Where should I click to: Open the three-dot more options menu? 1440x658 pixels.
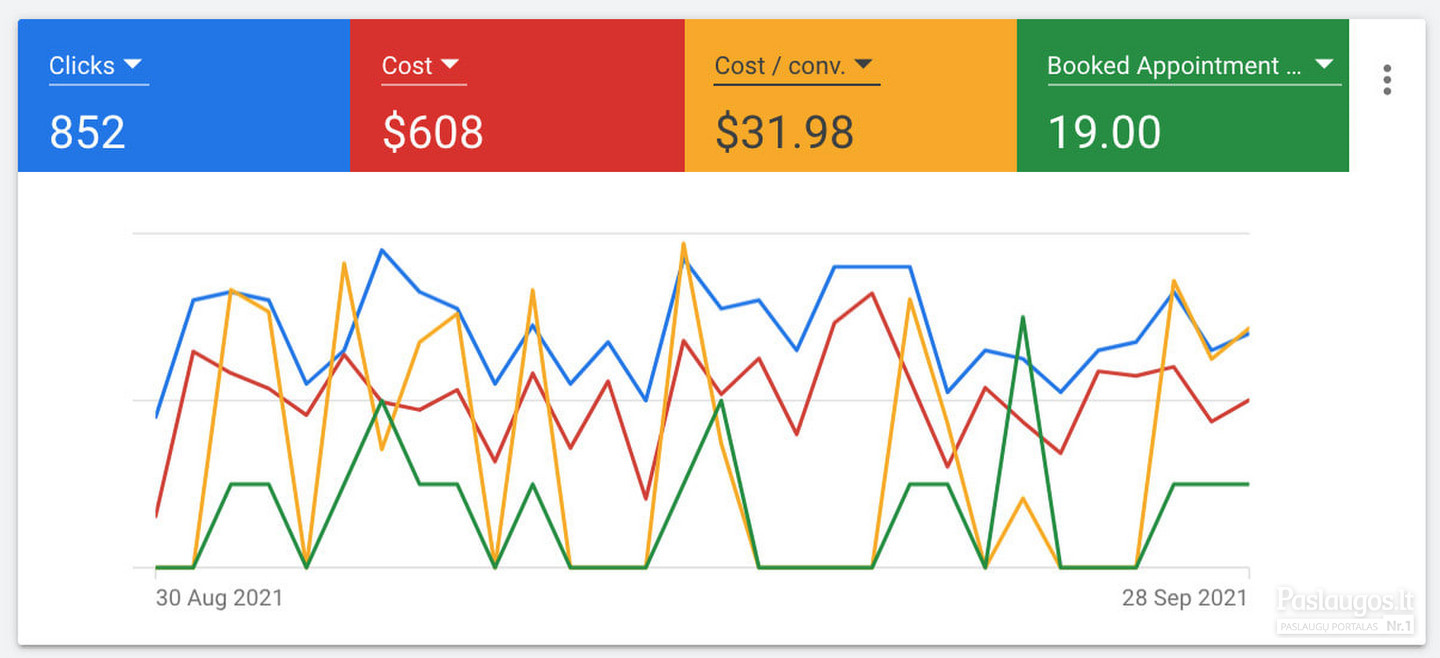coord(1386,80)
